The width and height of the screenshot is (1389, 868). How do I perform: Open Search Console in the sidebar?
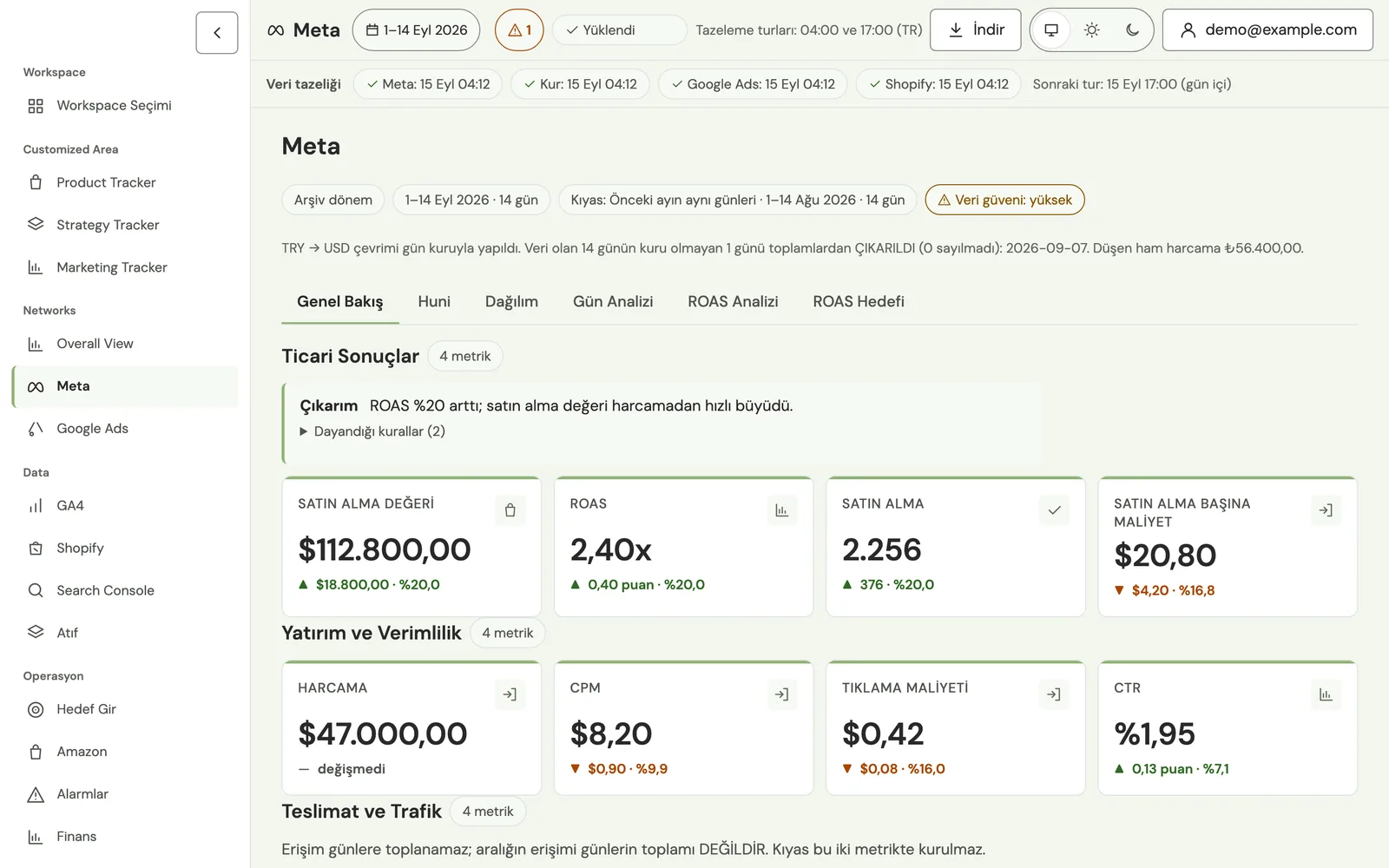(125, 591)
